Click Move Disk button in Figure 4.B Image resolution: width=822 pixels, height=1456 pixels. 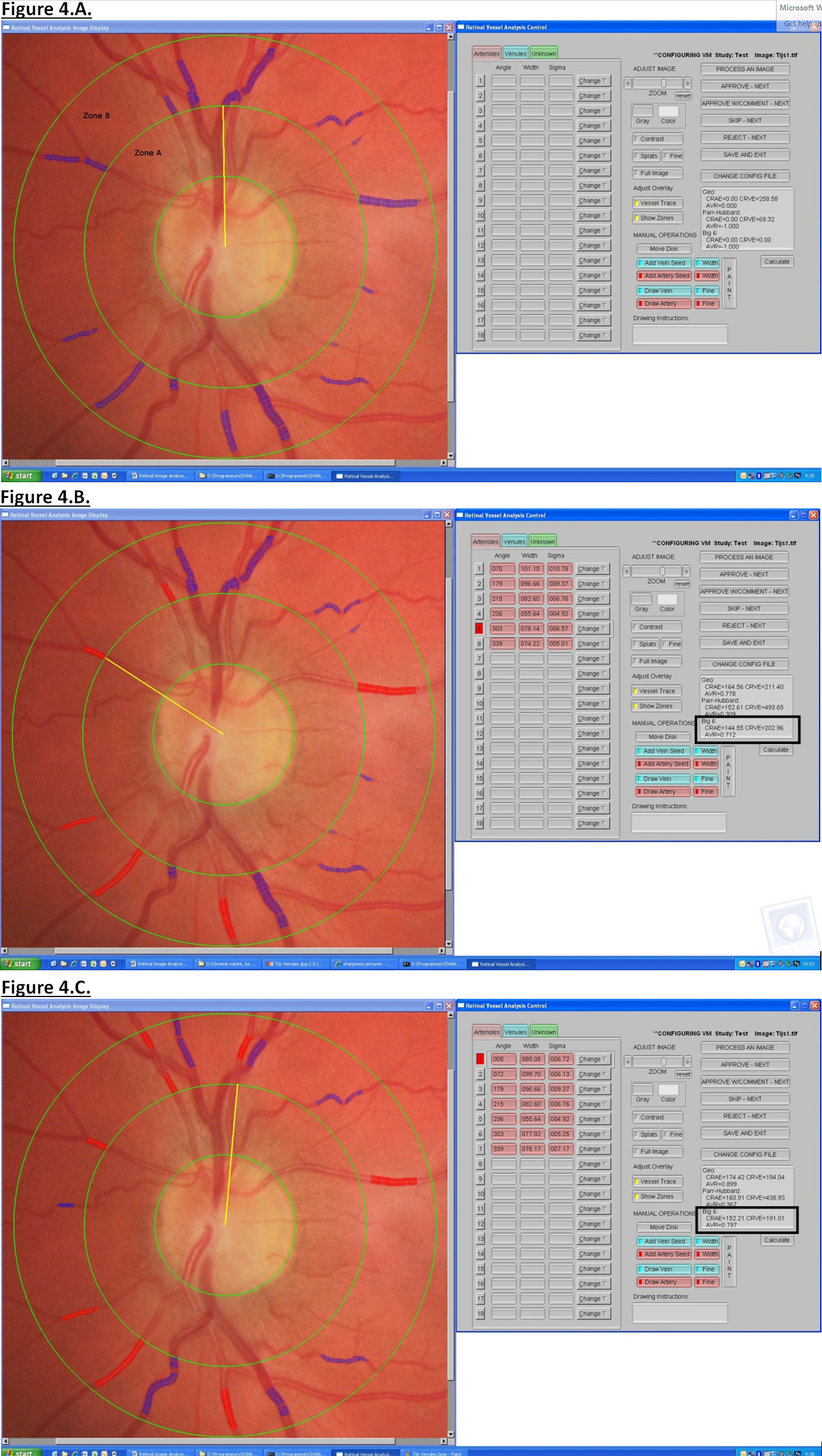(x=662, y=737)
